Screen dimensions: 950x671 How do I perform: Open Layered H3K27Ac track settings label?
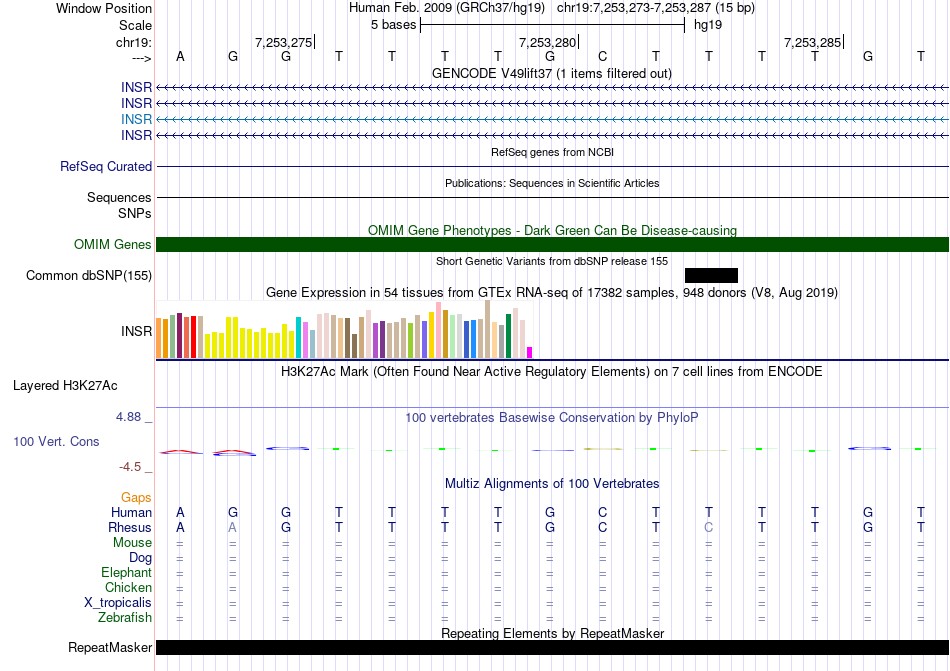(x=65, y=385)
